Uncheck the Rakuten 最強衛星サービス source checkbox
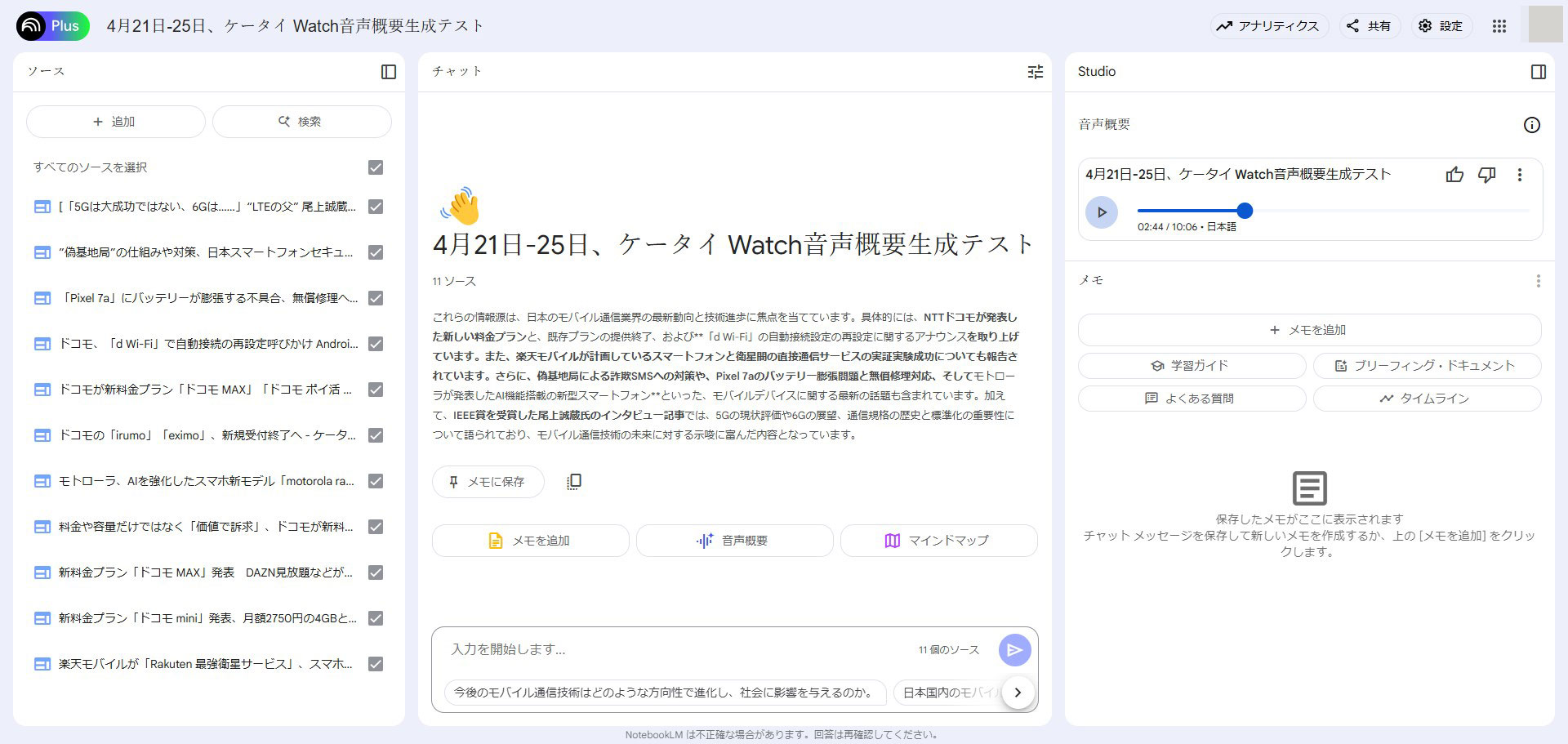The image size is (1568, 744). 376,664
